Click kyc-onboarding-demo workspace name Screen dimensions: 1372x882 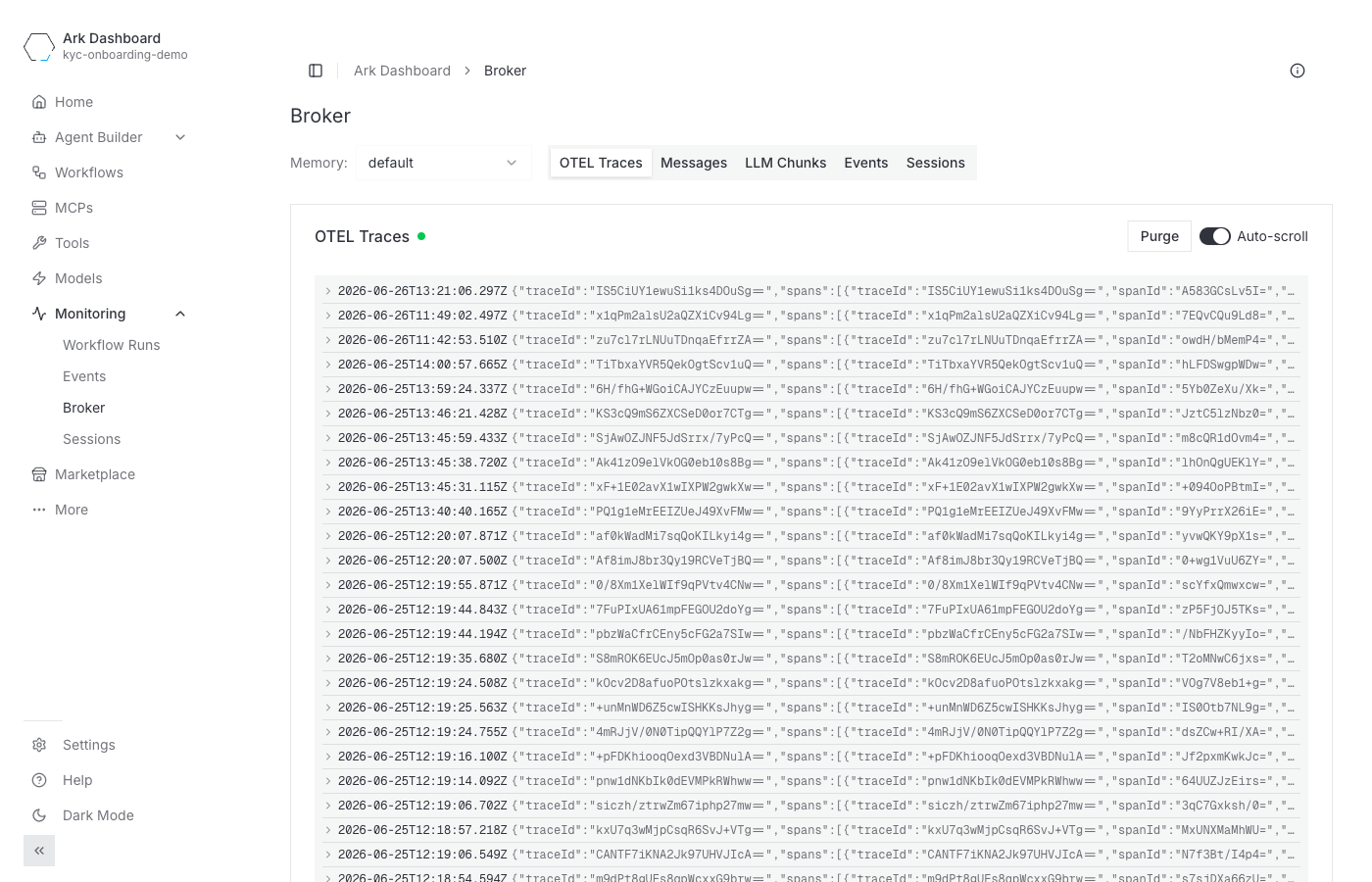pyautogui.click(x=125, y=55)
